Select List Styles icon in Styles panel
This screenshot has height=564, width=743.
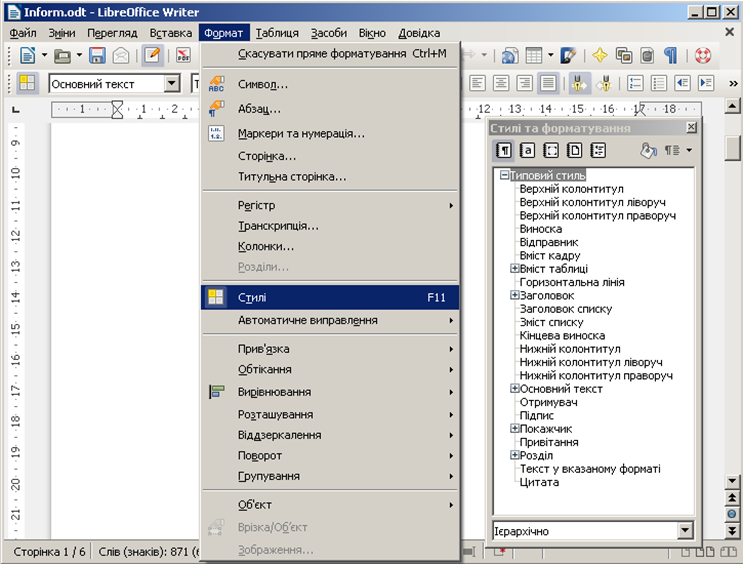tap(598, 151)
